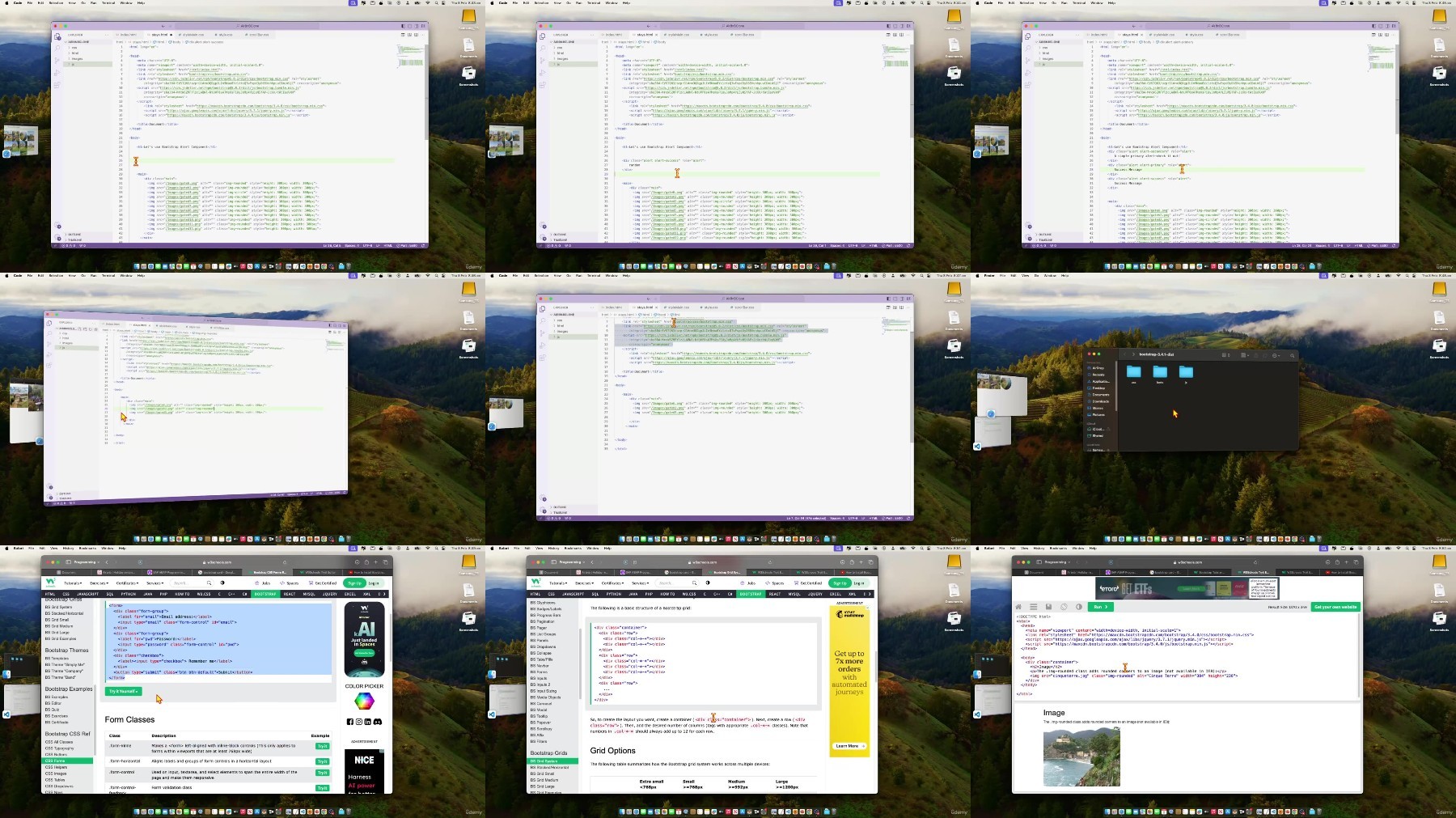1456x818 pixels.
Task: Click the Instagram icon below the Color Picker
Action: [x=359, y=722]
